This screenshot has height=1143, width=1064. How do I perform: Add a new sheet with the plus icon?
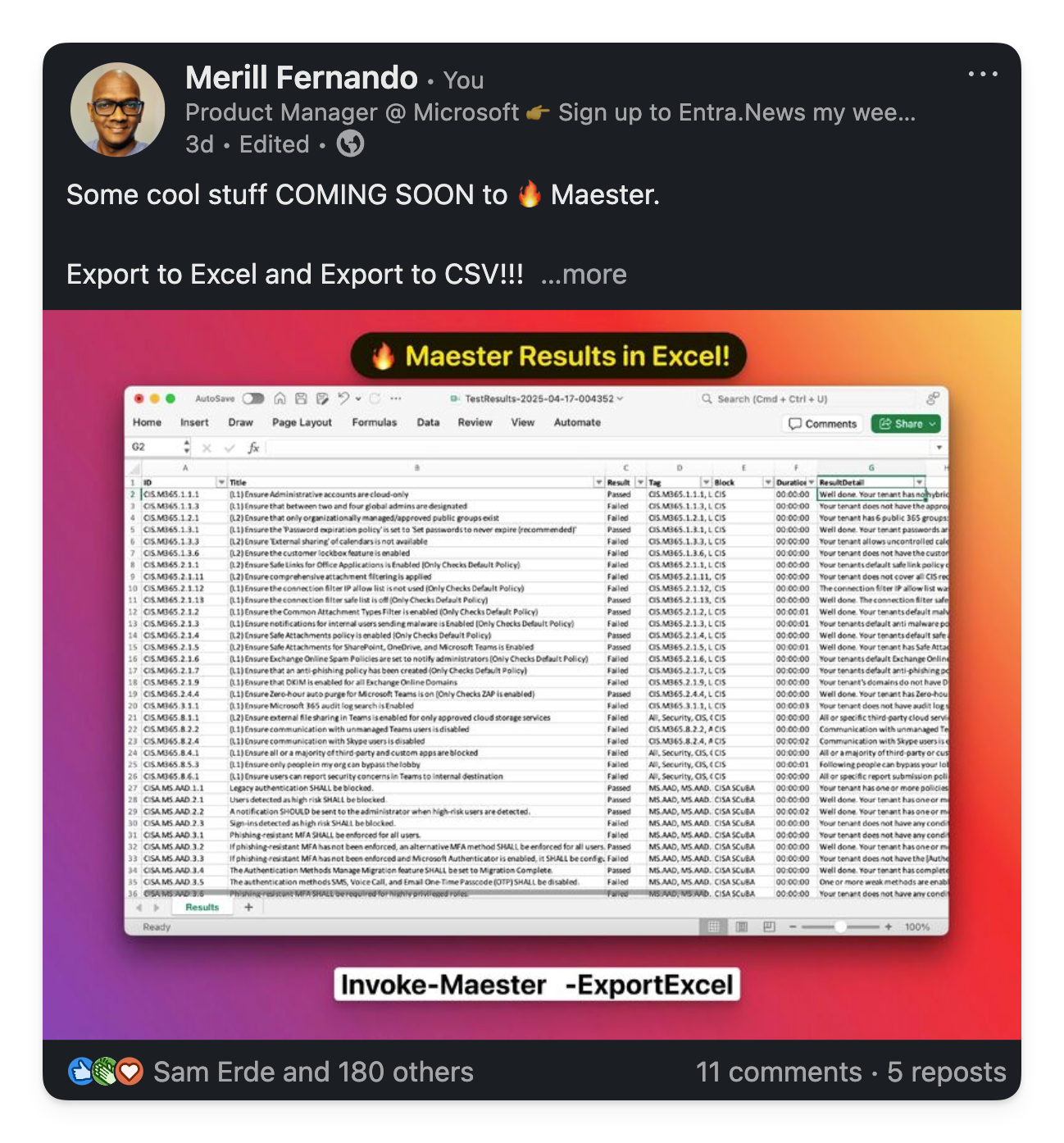coord(248,907)
